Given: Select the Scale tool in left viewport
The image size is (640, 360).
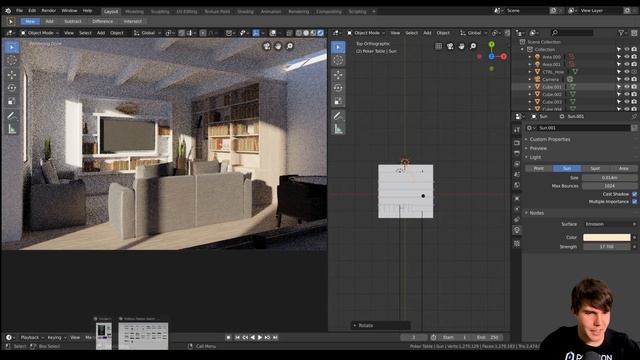Looking at the screenshot, I should pos(12,101).
